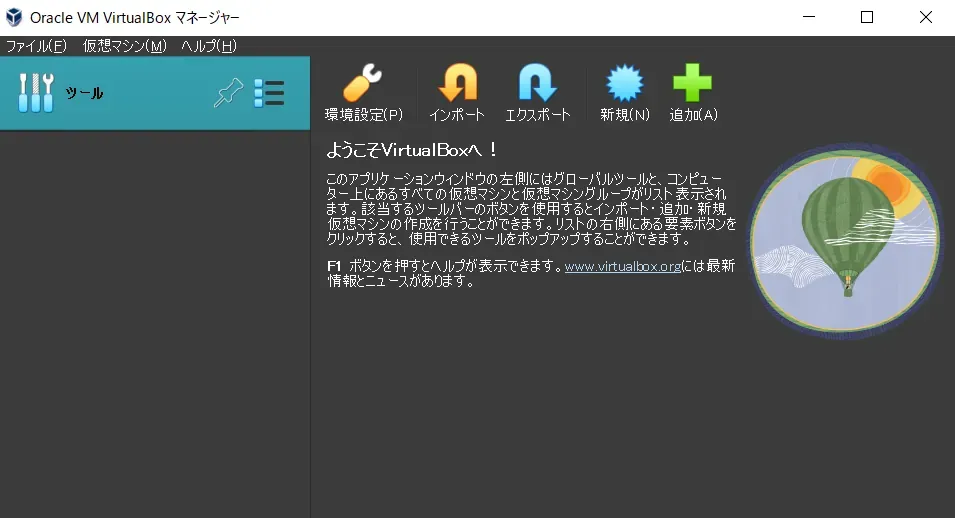Screen dimensions: 955x518
Task: Click the Import (インポート) appliance icon
Action: 457,85
